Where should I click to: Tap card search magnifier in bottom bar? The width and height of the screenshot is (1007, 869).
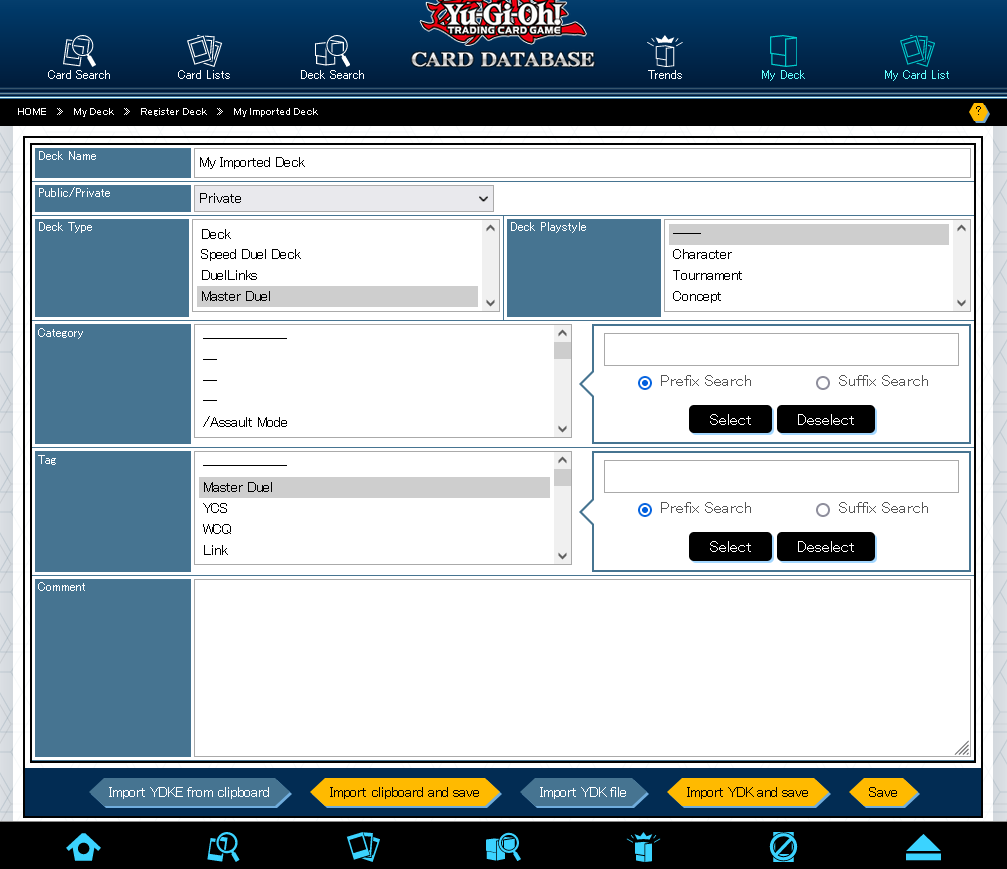223,847
